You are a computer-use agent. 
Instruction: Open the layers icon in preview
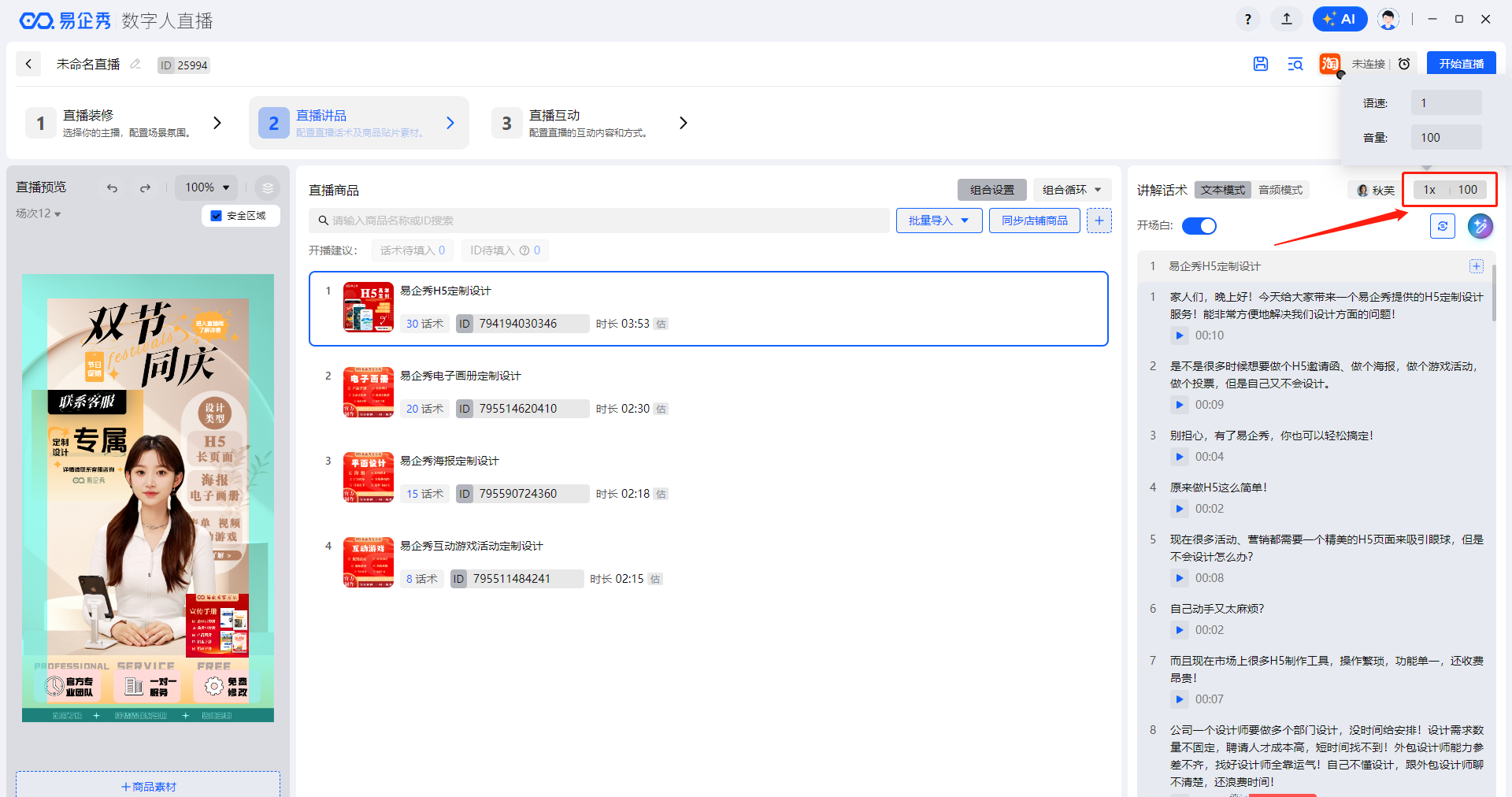click(x=268, y=187)
